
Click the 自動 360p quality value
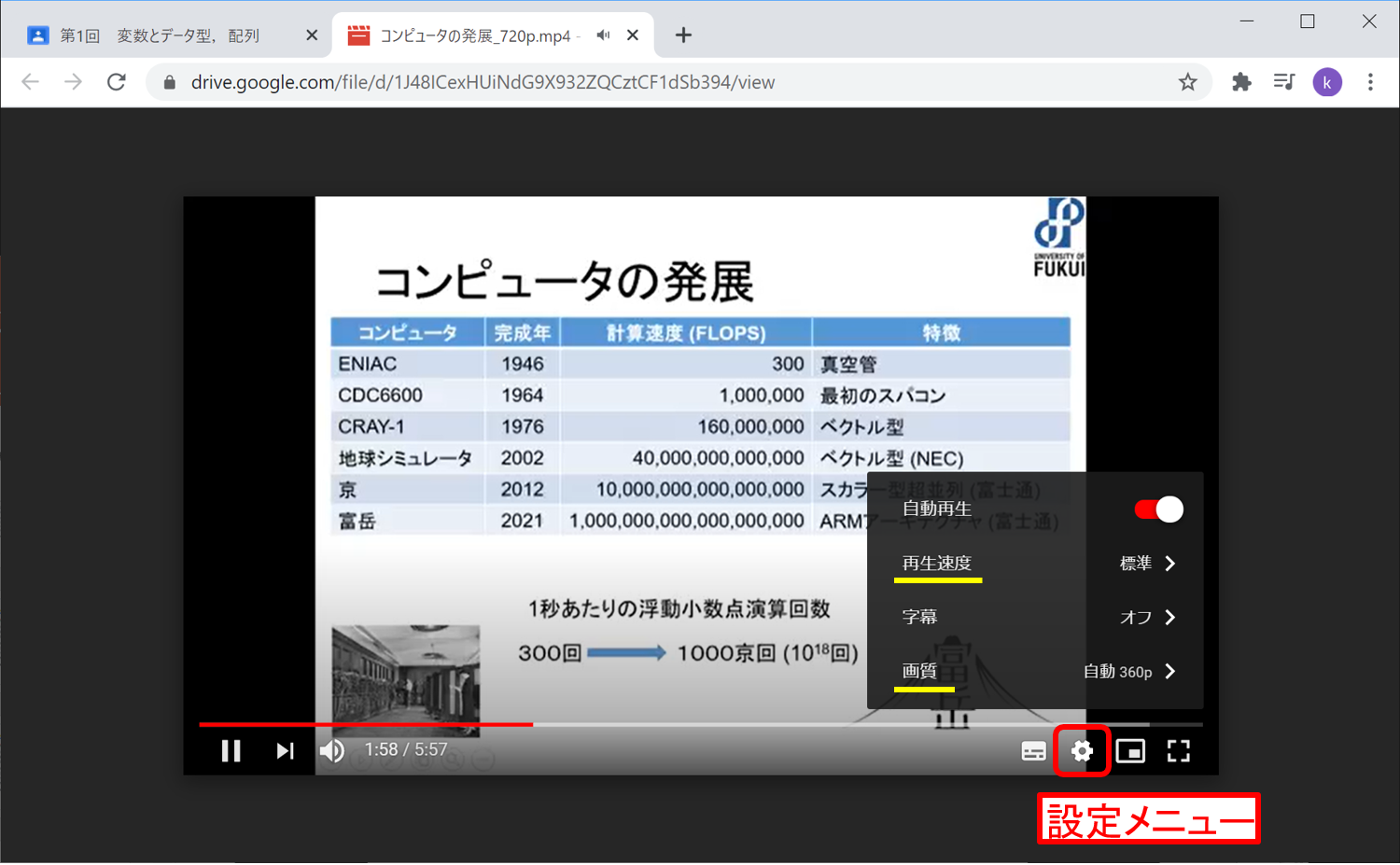(1117, 671)
